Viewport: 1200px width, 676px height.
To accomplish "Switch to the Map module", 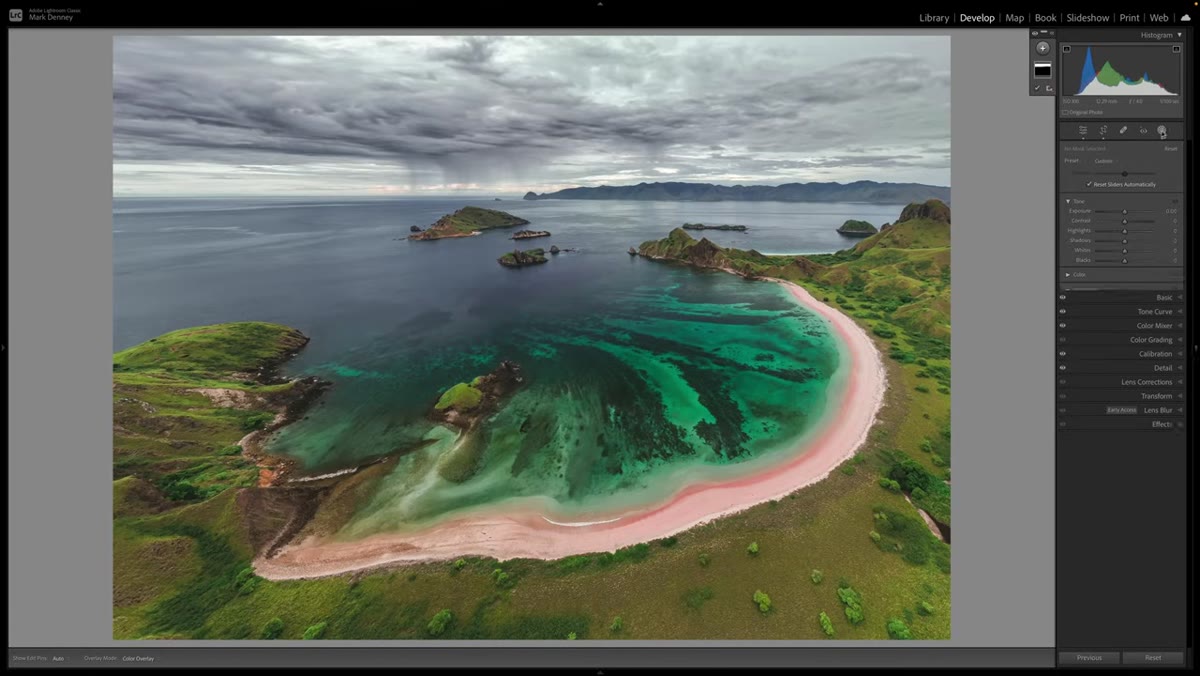I will point(1014,18).
